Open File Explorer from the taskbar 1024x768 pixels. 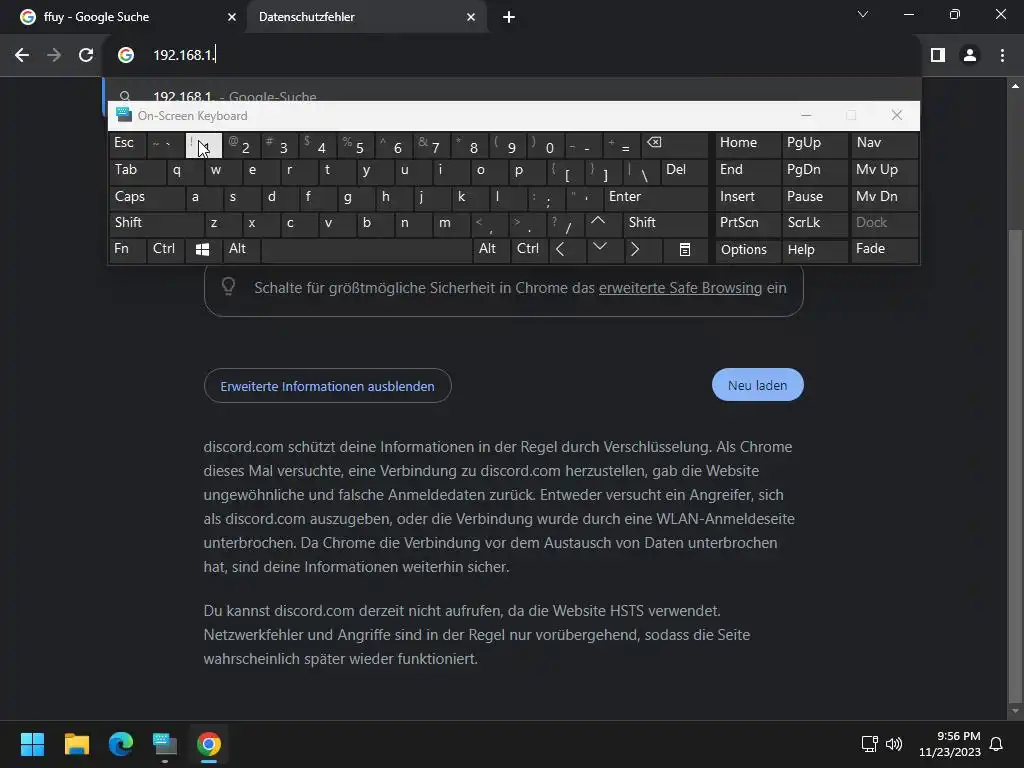tap(76, 744)
